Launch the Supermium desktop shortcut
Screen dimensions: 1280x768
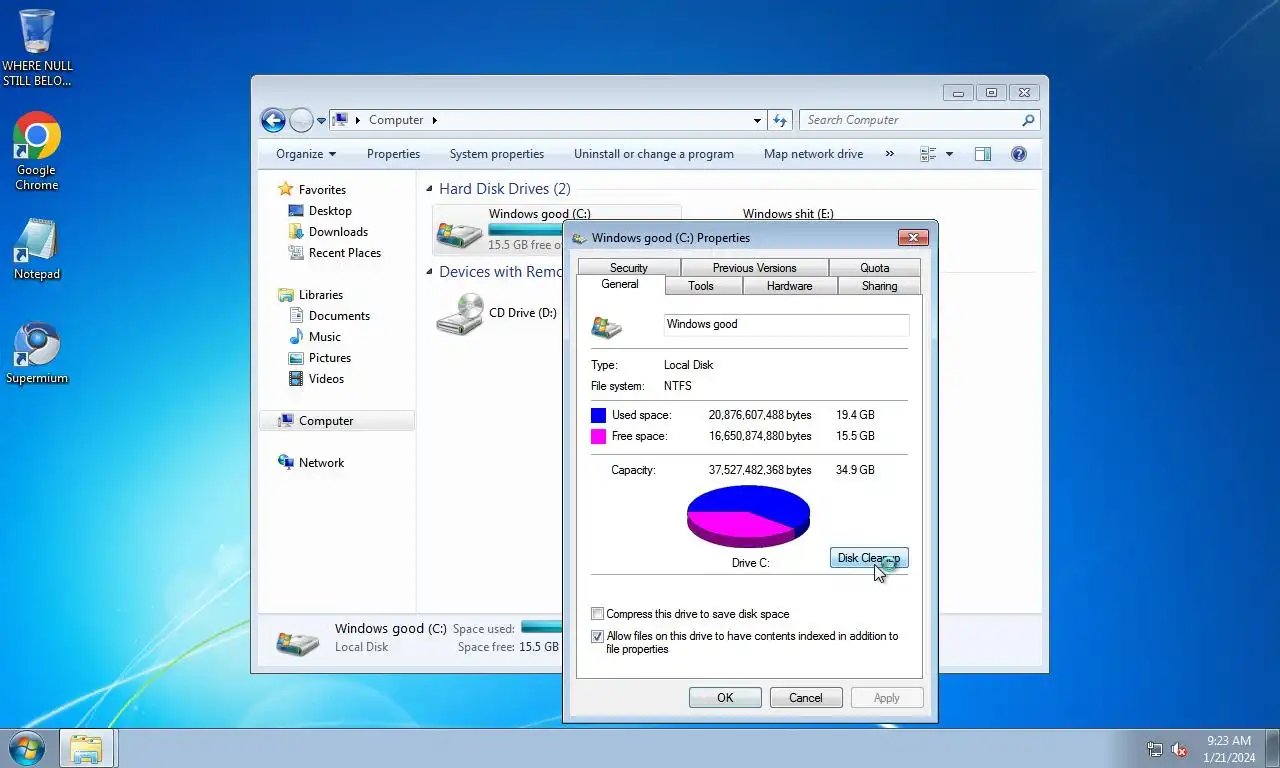[37, 353]
